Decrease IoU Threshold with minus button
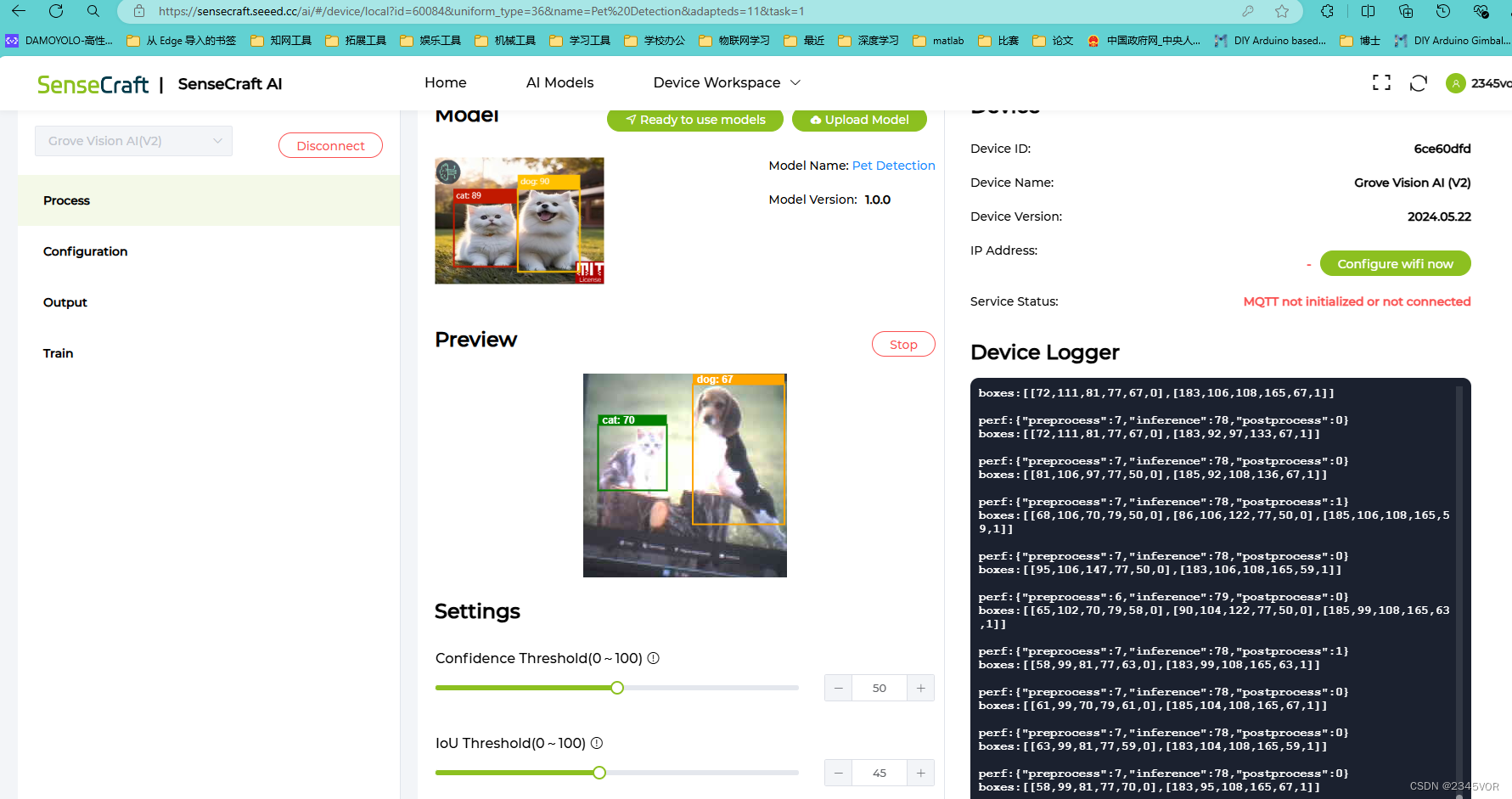1512x799 pixels. click(839, 773)
